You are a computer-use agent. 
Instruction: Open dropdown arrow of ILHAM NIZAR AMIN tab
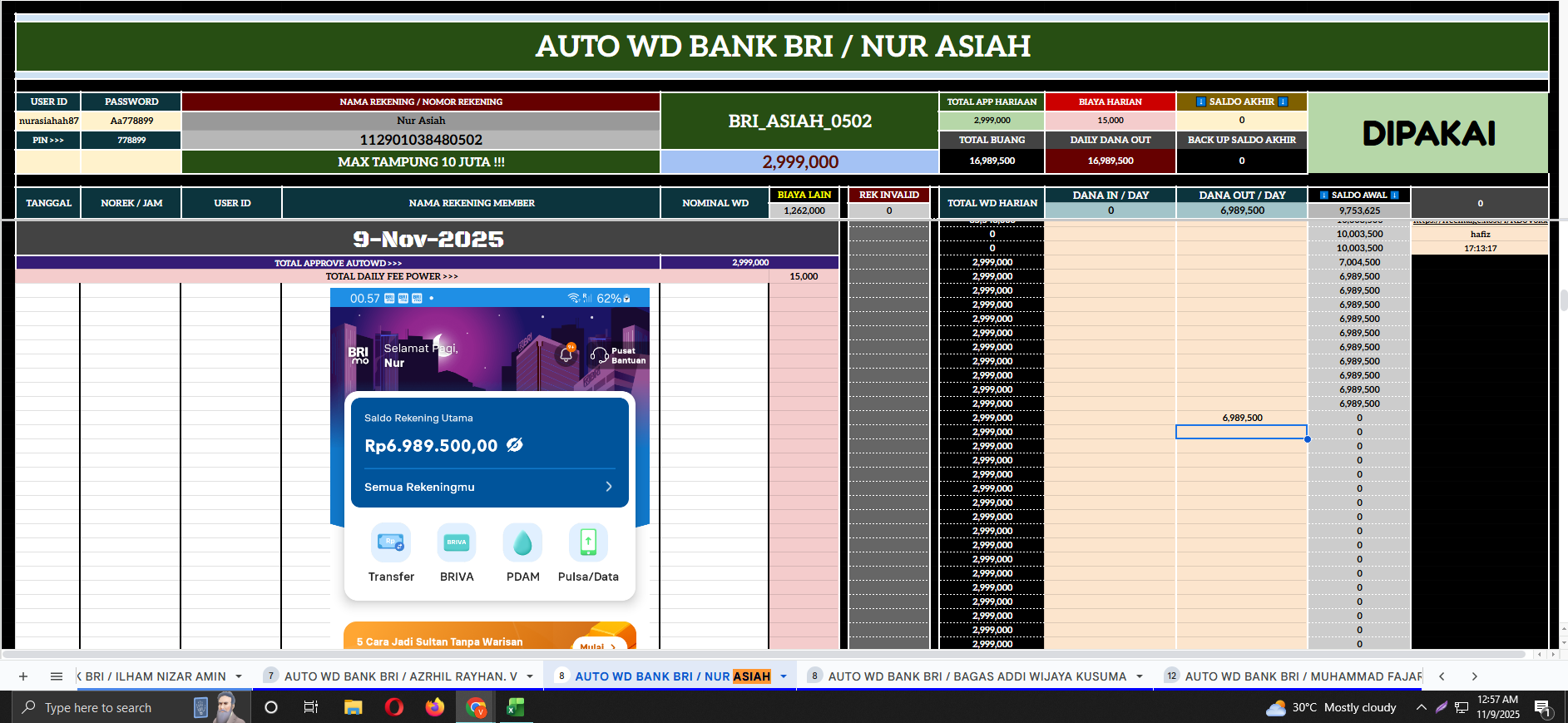[239, 676]
